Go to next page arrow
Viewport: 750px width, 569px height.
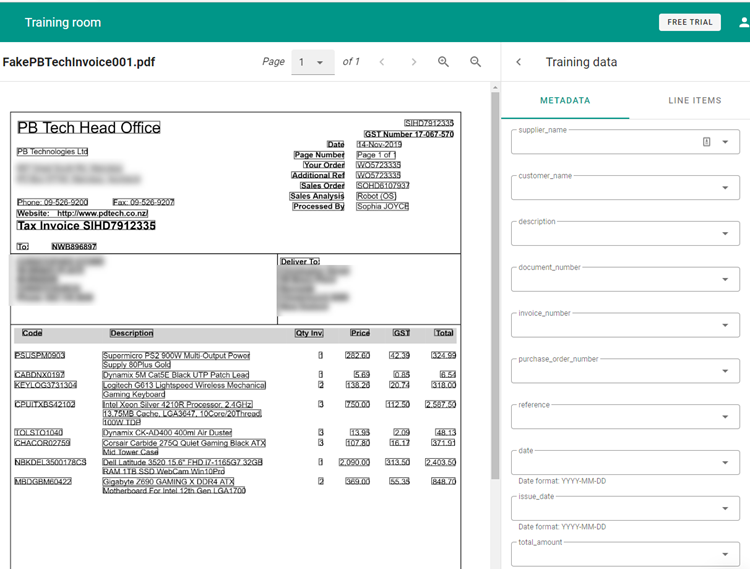(413, 62)
